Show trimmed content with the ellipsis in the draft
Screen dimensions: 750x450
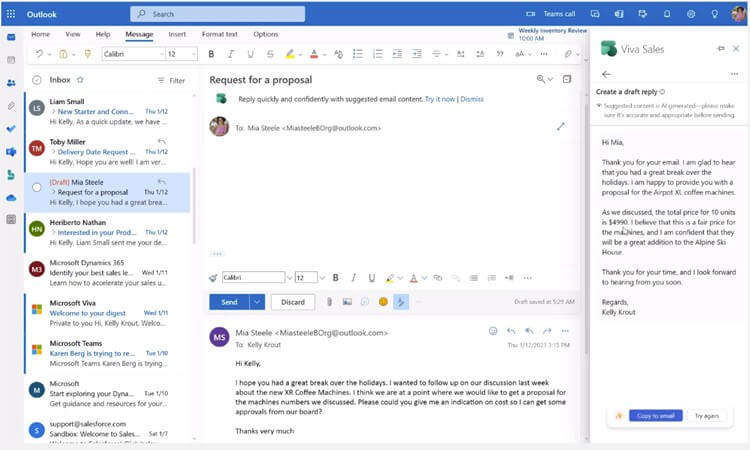coord(217,253)
